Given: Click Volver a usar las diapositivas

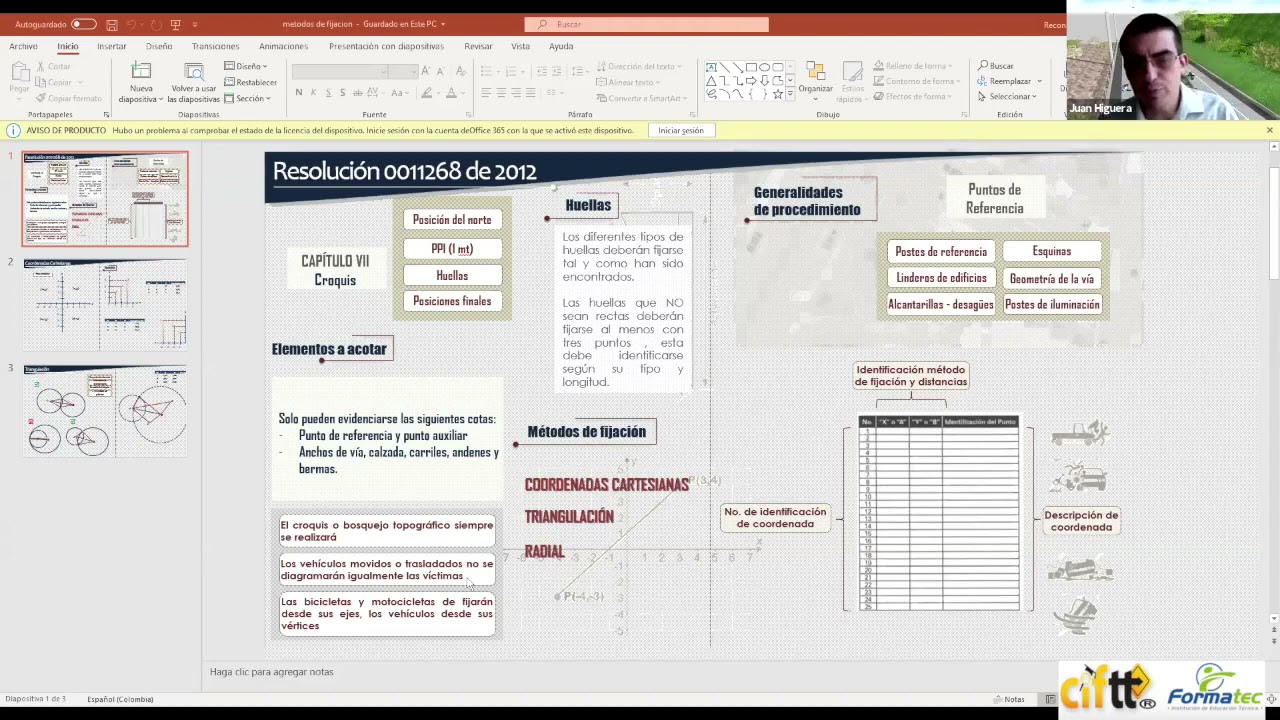Looking at the screenshot, I should [193, 82].
